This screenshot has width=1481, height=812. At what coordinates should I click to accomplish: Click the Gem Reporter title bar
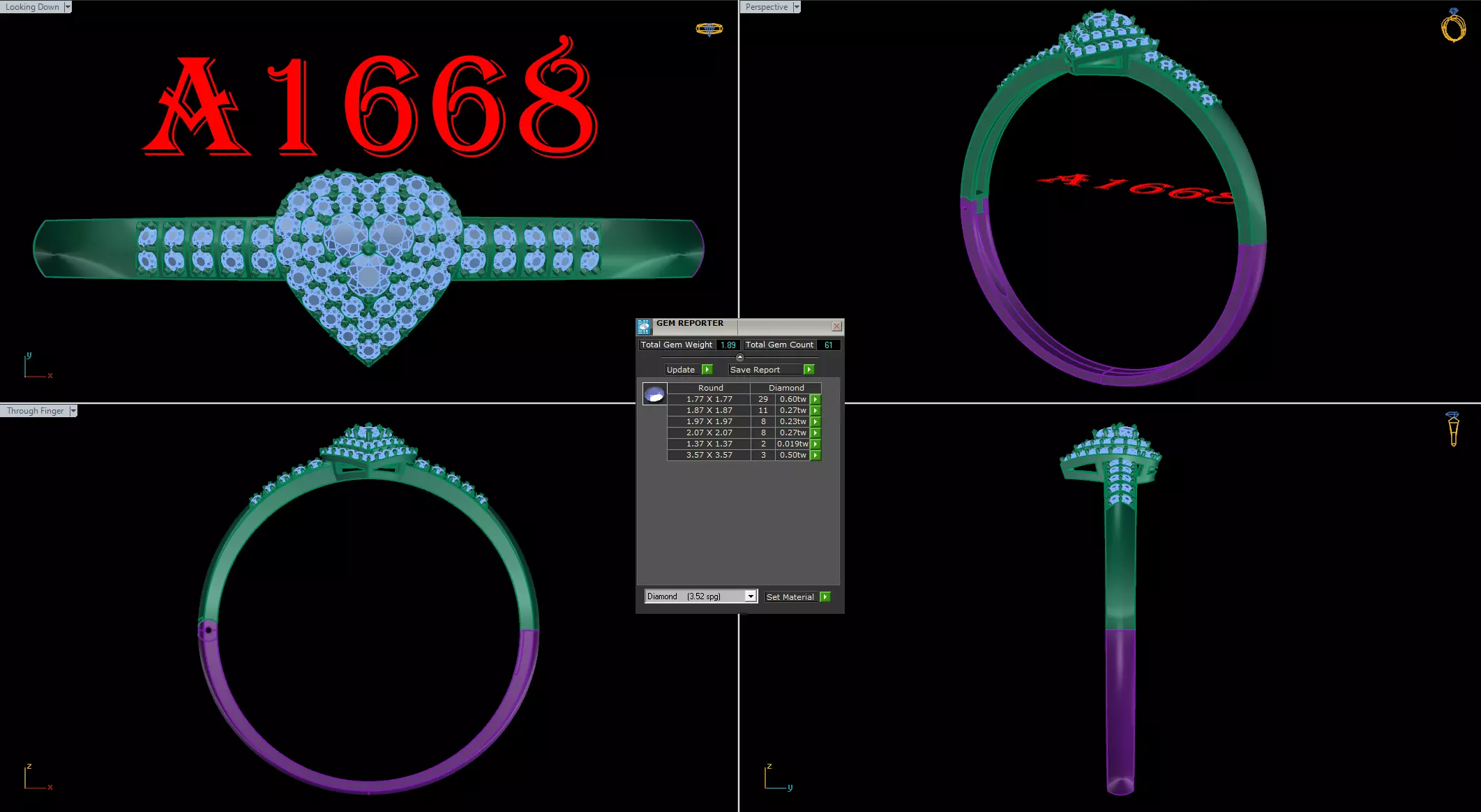click(739, 326)
